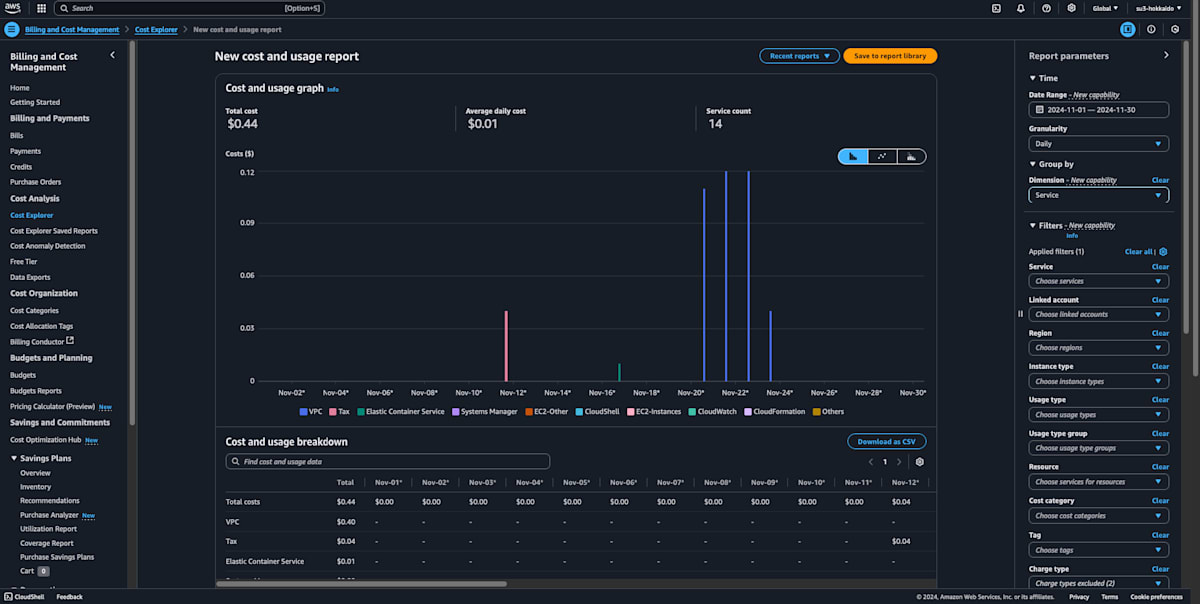Toggle the CloudWatch legend series
The width and height of the screenshot is (1200, 604).
[713, 411]
